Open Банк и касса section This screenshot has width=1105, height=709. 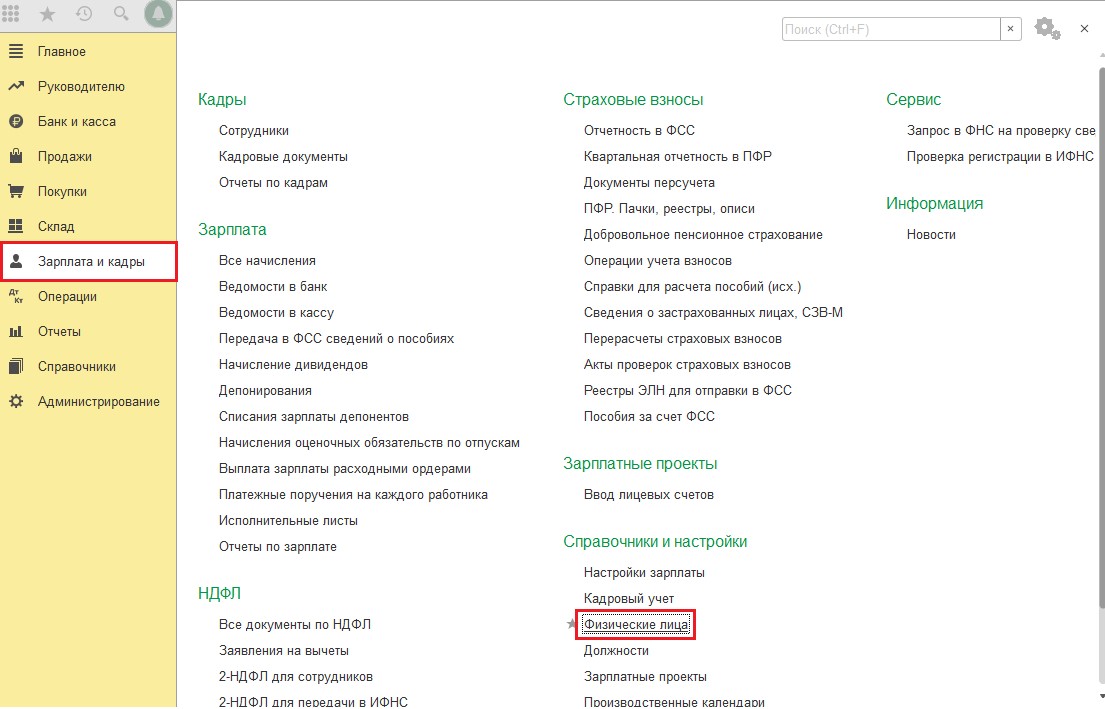tap(76, 121)
